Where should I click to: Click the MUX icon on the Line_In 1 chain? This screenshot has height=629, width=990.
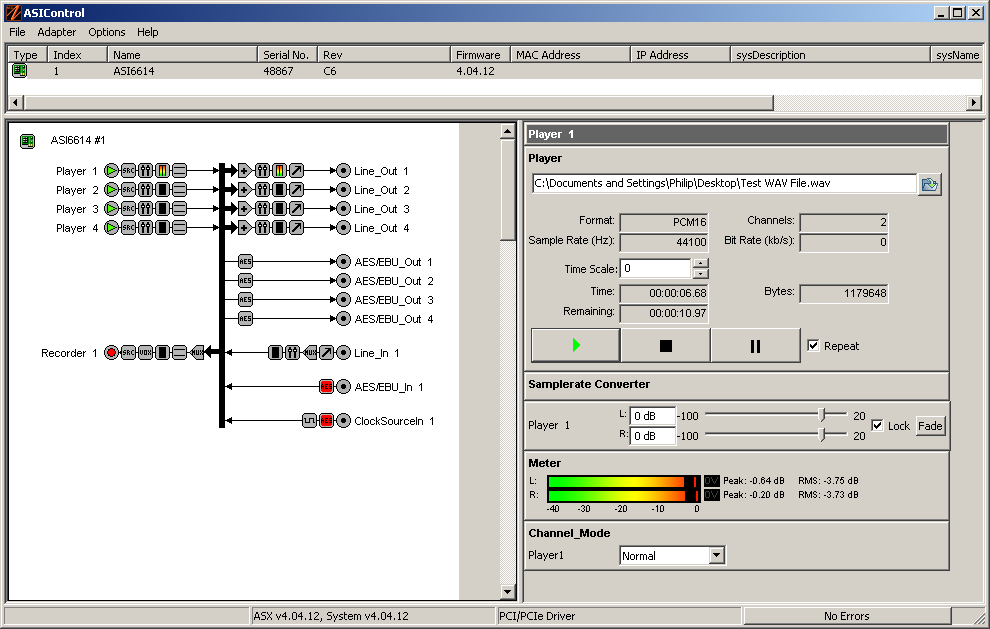[x=310, y=352]
